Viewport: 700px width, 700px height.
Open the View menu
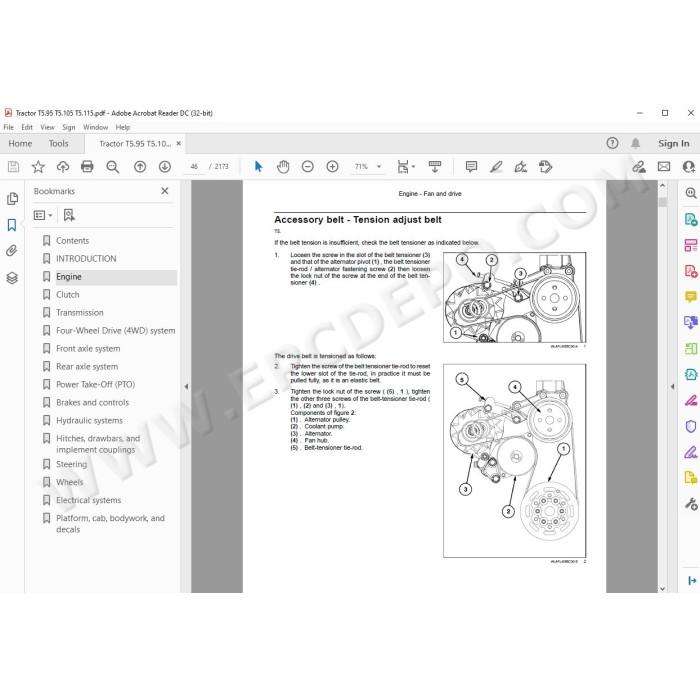click(47, 127)
